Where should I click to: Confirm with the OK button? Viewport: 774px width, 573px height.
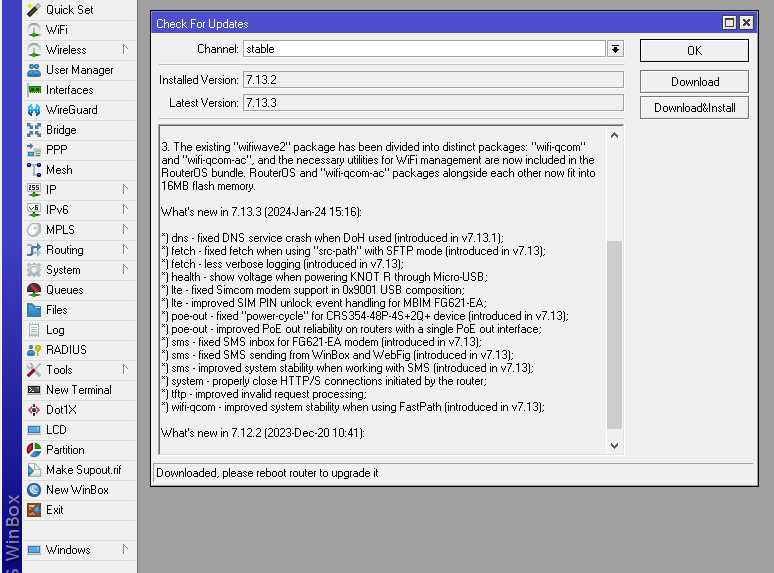click(x=694, y=51)
